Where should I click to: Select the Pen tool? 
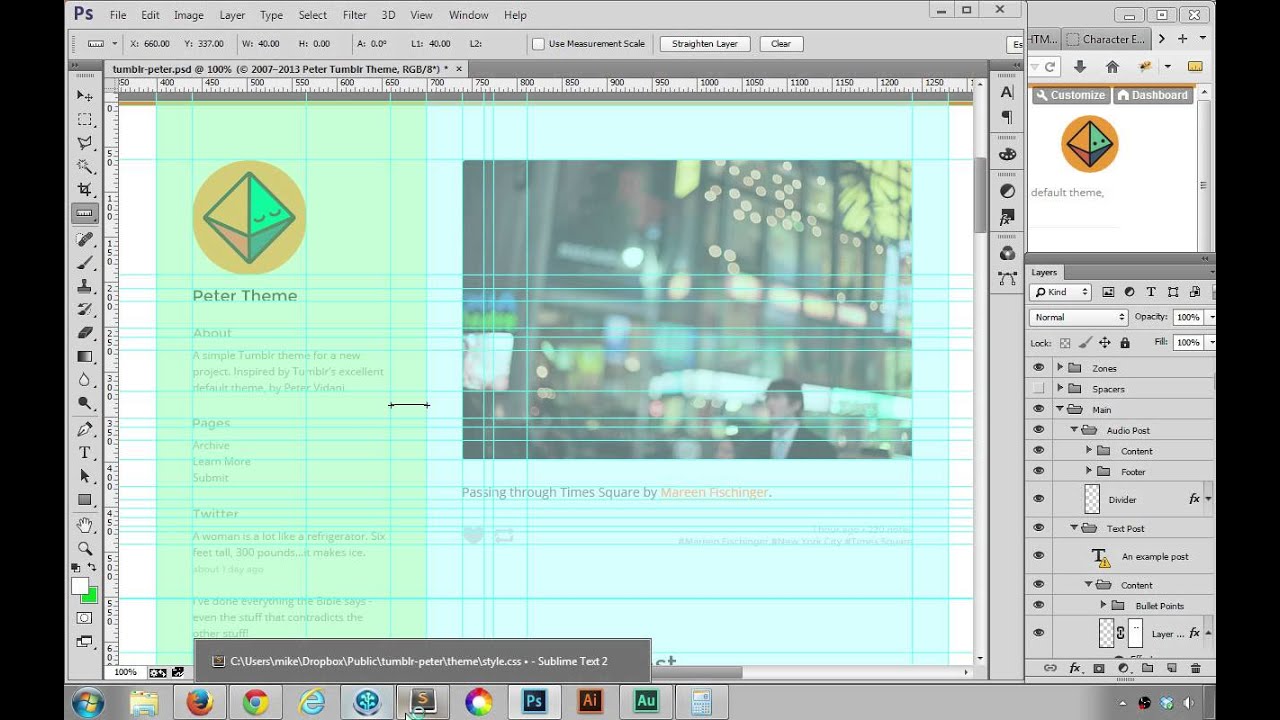85,430
